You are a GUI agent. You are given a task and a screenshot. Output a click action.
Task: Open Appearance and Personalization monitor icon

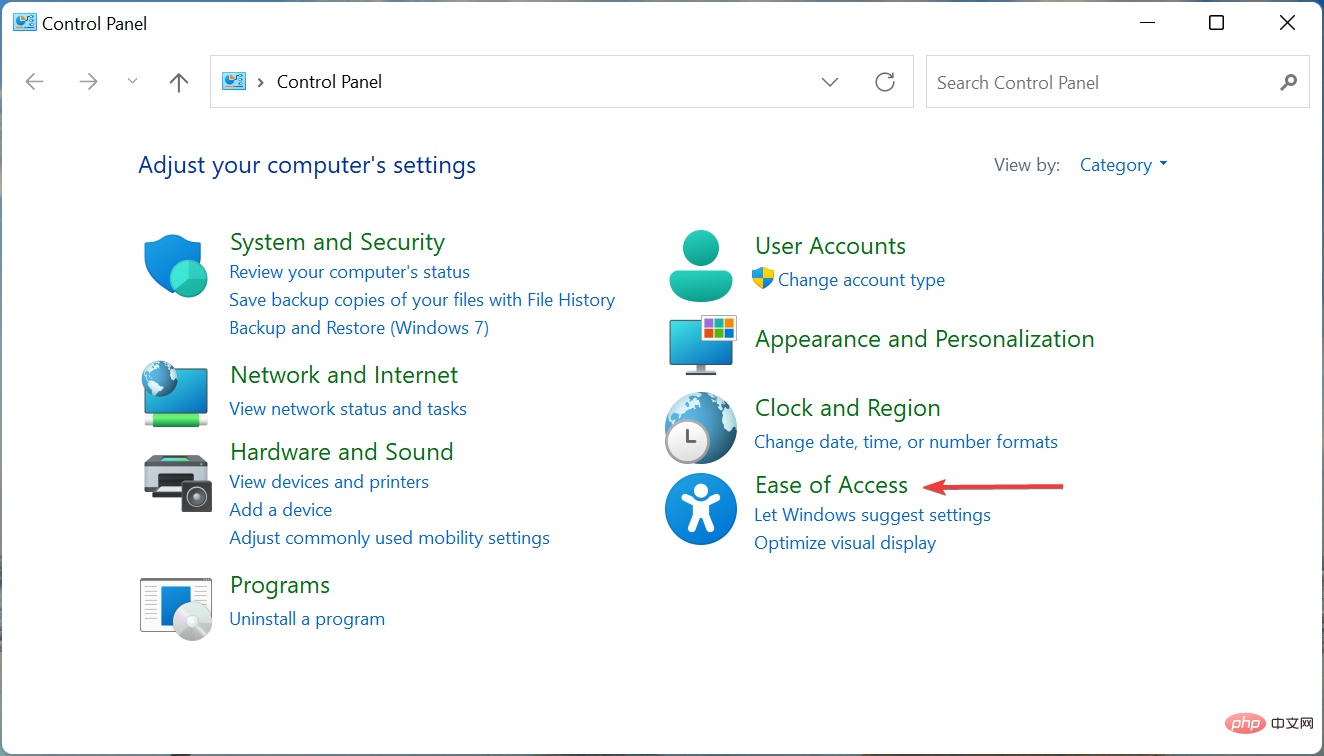tap(702, 345)
